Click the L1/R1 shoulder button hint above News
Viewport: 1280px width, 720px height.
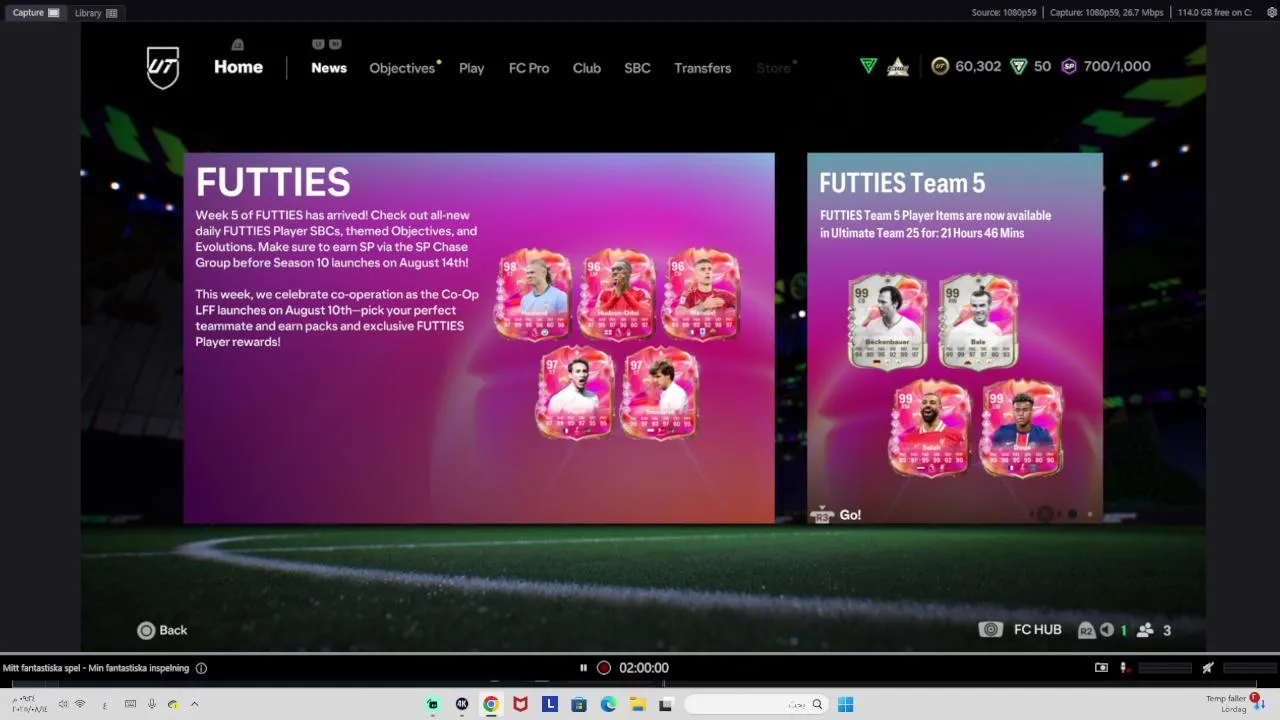(x=327, y=44)
